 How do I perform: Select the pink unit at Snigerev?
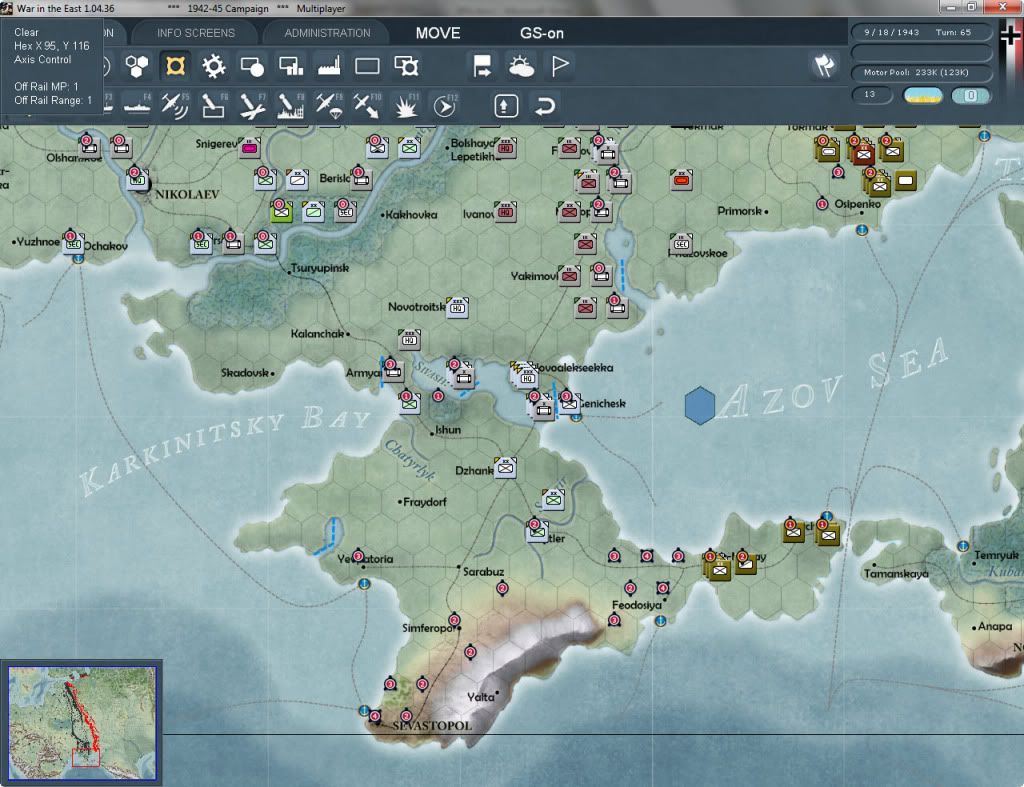249,148
